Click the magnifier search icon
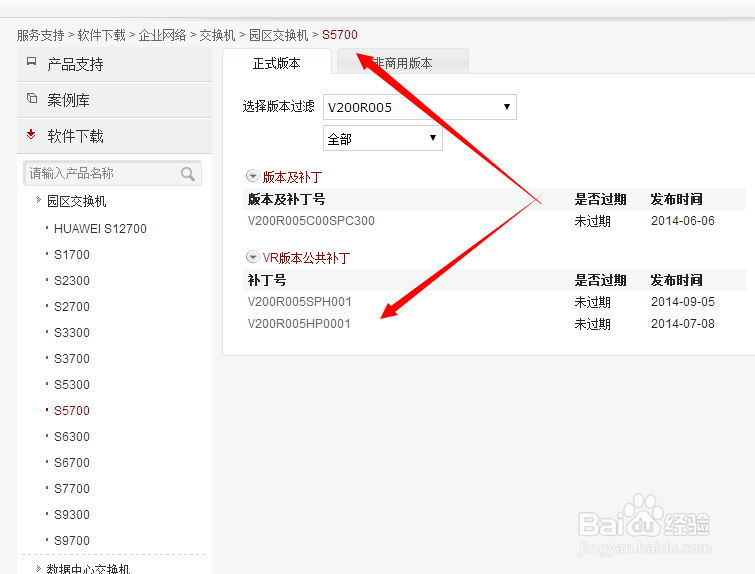755x574 pixels. [x=188, y=174]
